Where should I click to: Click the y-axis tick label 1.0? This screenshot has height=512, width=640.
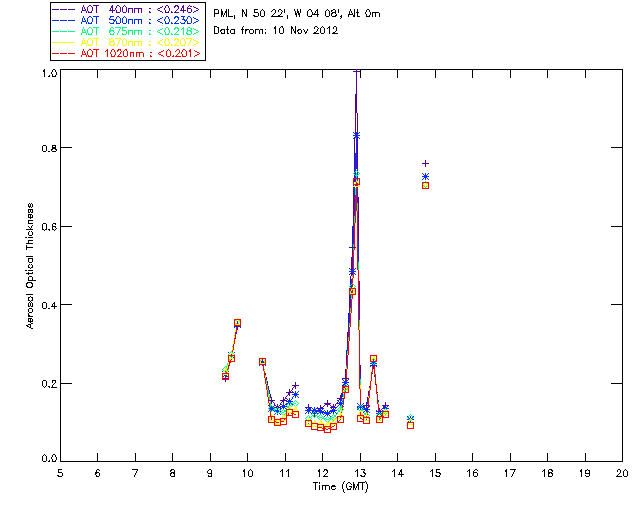[49, 73]
